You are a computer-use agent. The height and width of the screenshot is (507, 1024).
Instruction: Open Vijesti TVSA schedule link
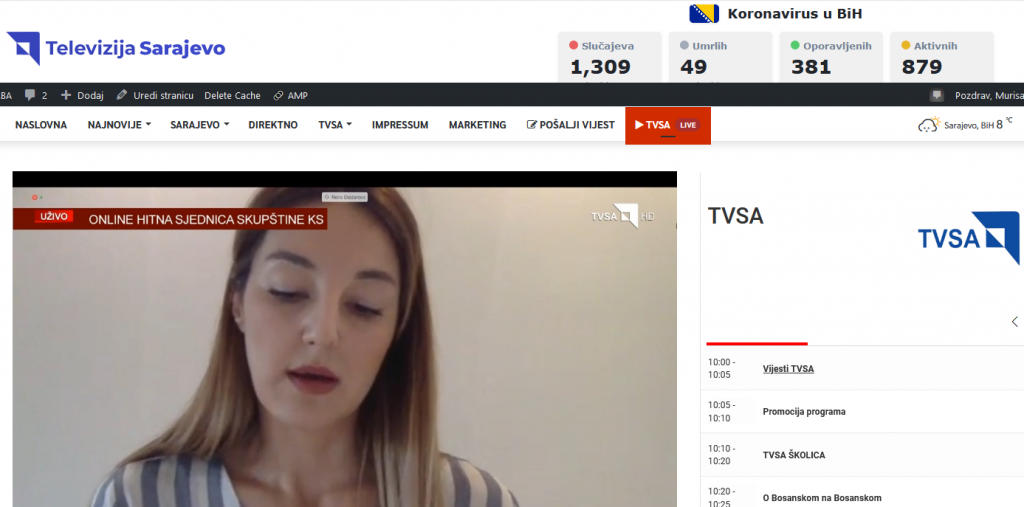click(x=788, y=369)
